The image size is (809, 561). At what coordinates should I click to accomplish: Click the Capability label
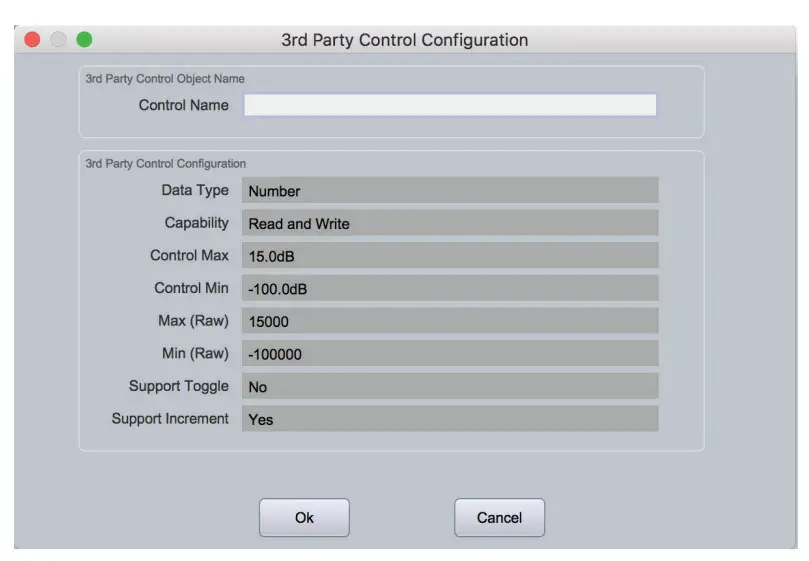(196, 223)
